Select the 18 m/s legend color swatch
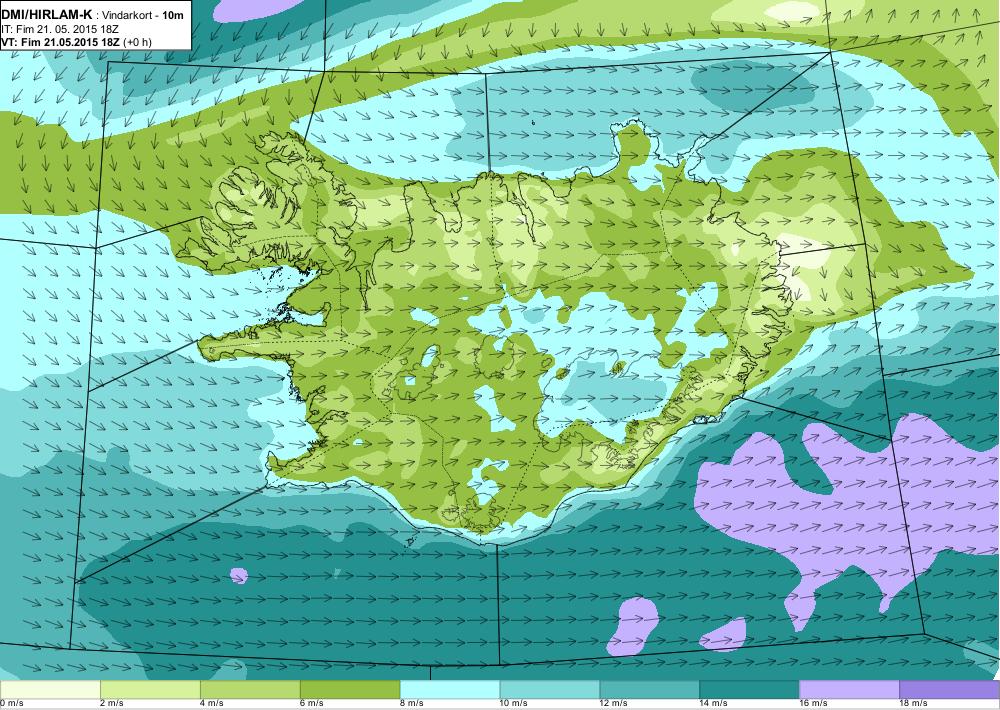This screenshot has height=710, width=1000. tap(950, 690)
